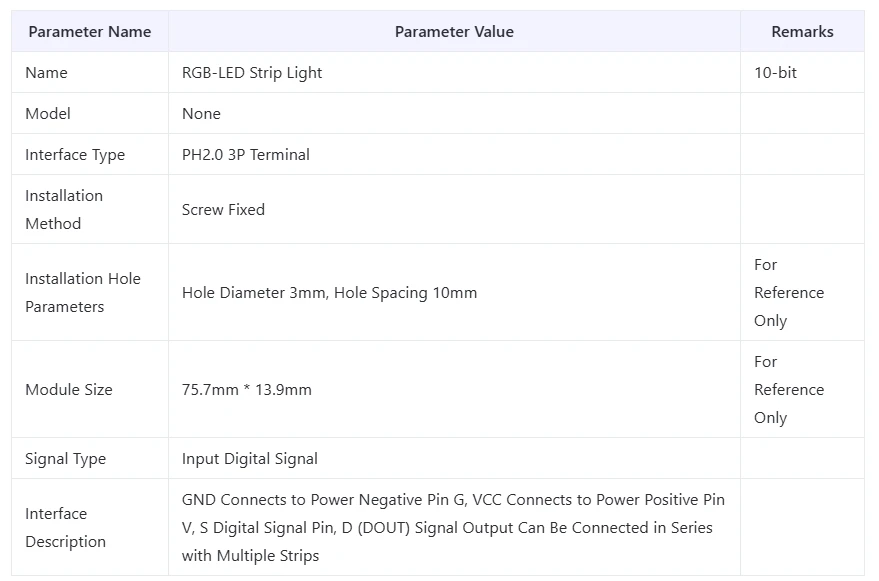The image size is (879, 581).
Task: Select the "Signal Type" parameter cell
Action: pyautogui.click(x=65, y=459)
